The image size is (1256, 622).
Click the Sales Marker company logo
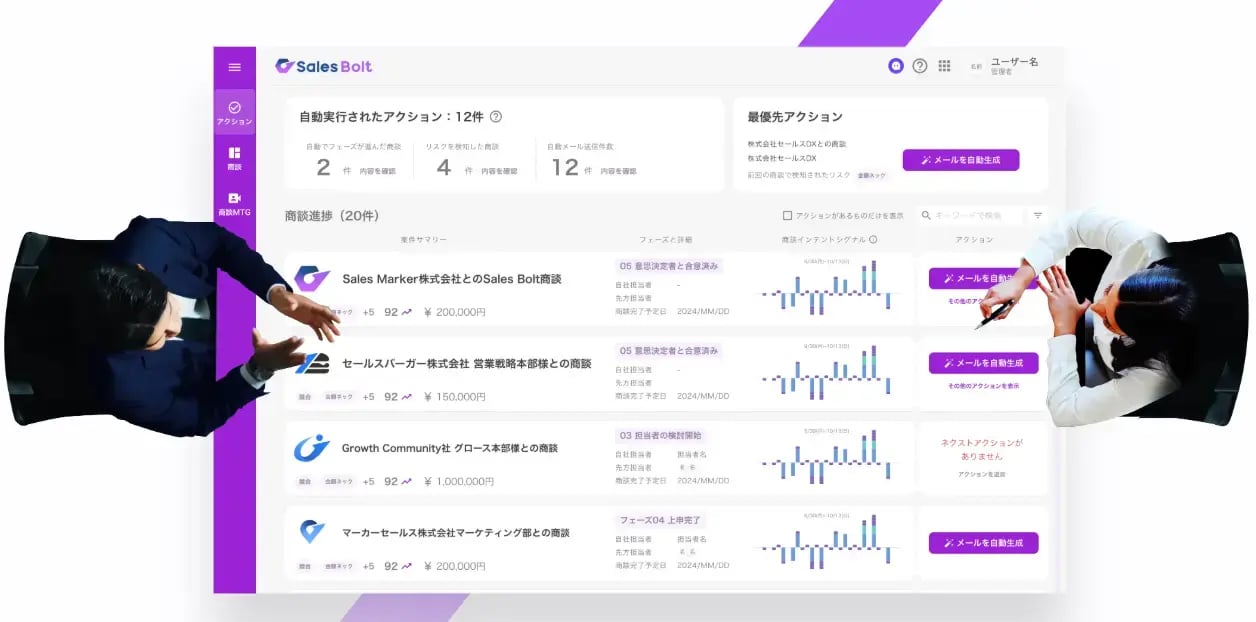click(x=311, y=279)
